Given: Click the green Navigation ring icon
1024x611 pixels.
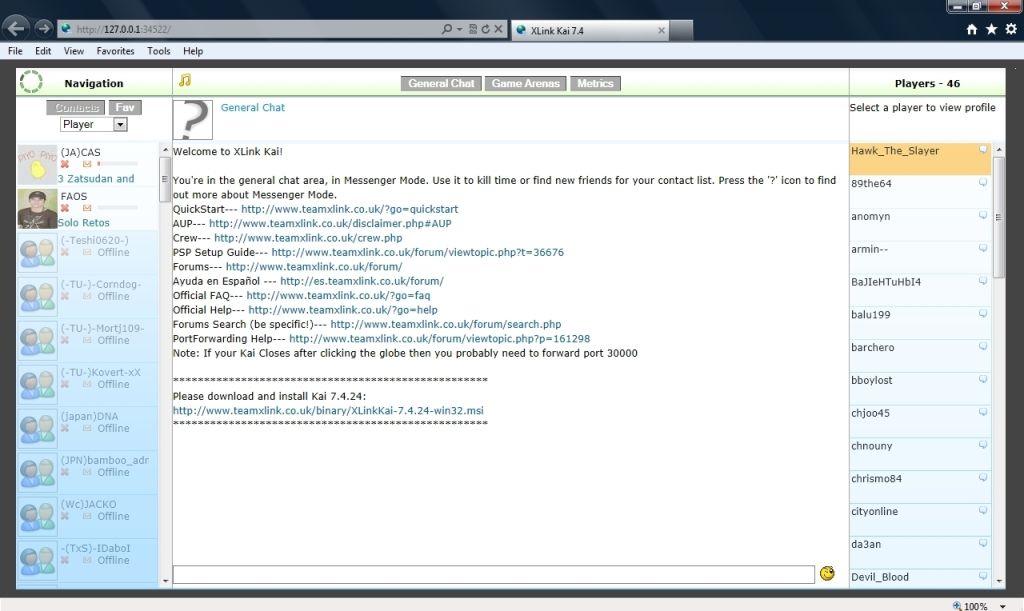Looking at the screenshot, I should [x=31, y=83].
